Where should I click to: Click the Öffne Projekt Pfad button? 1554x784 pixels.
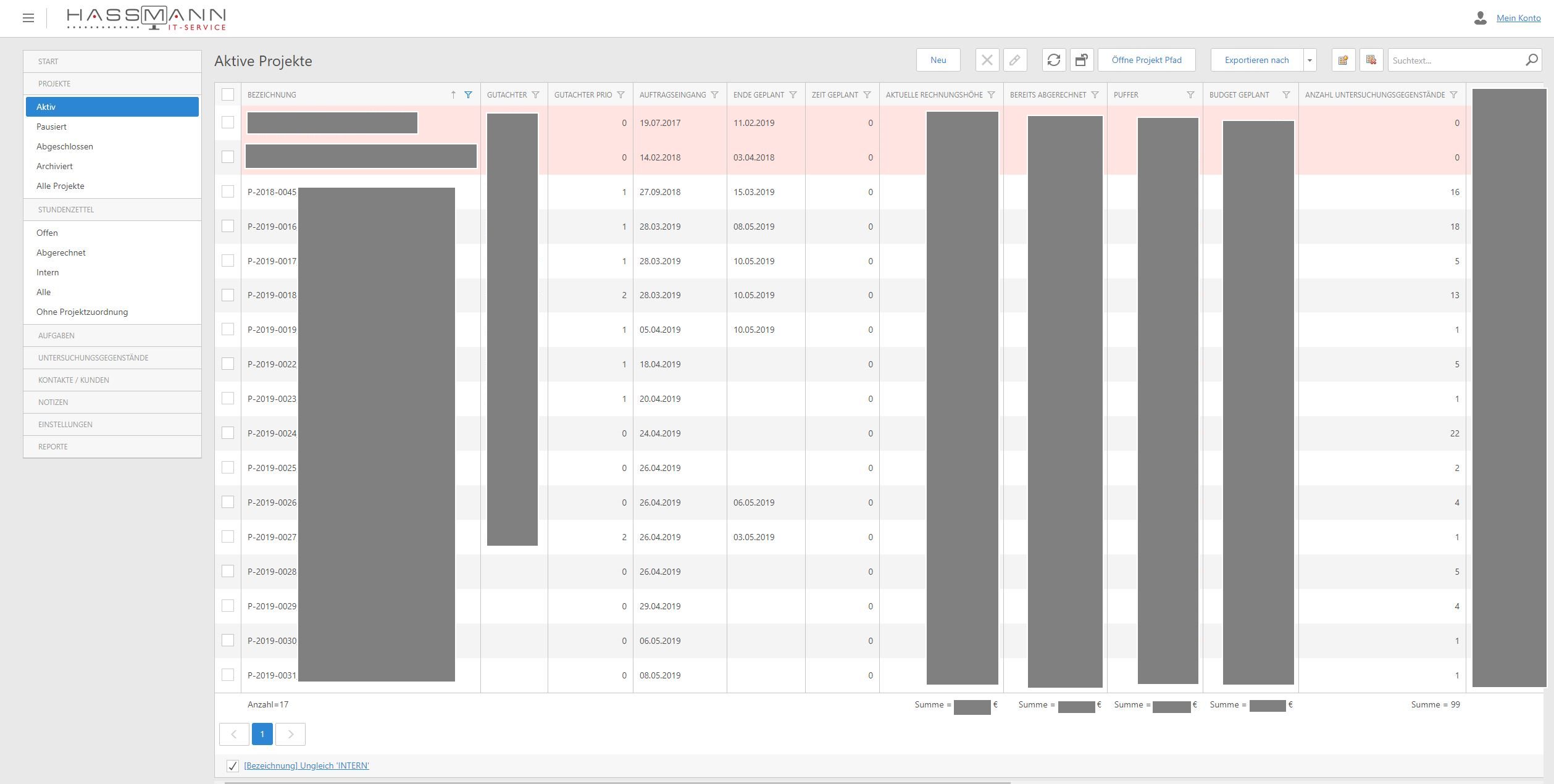1146,60
